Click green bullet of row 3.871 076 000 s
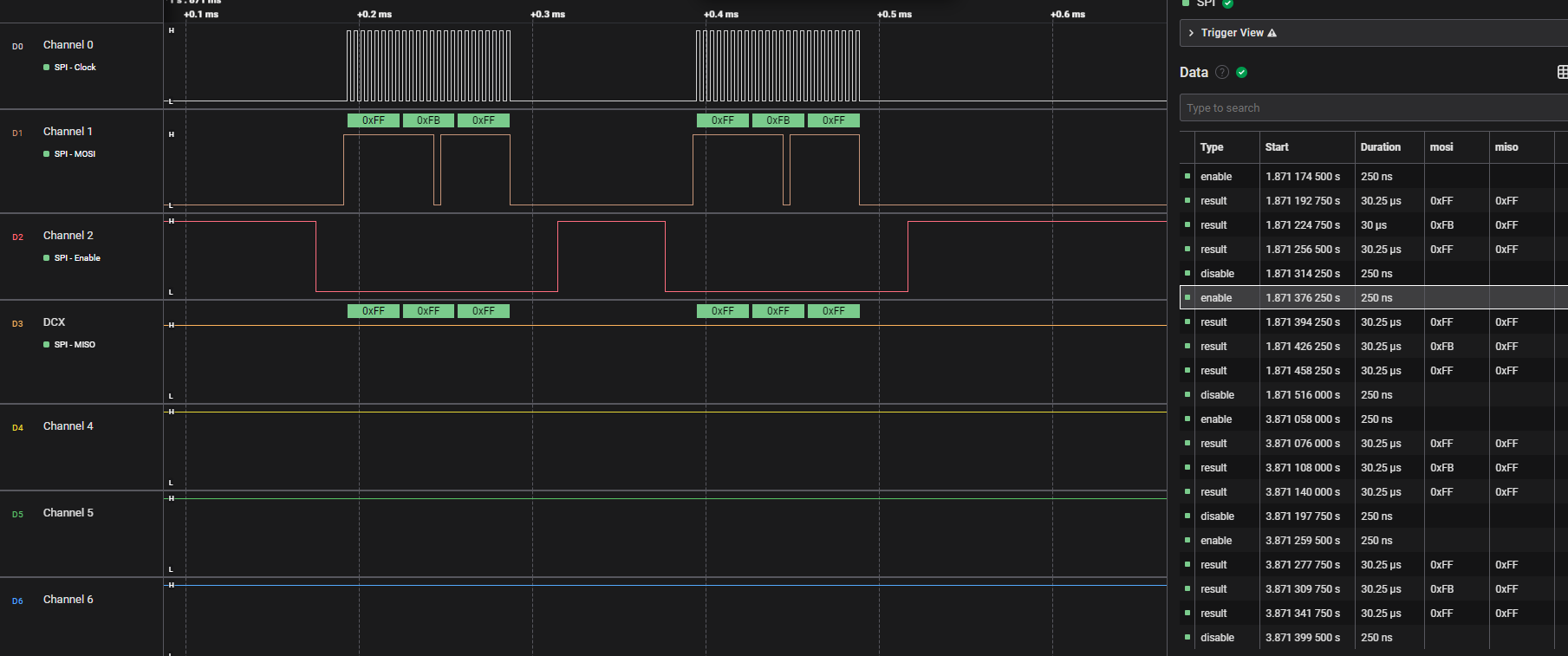This screenshot has height=656, width=1568. coord(1187,443)
